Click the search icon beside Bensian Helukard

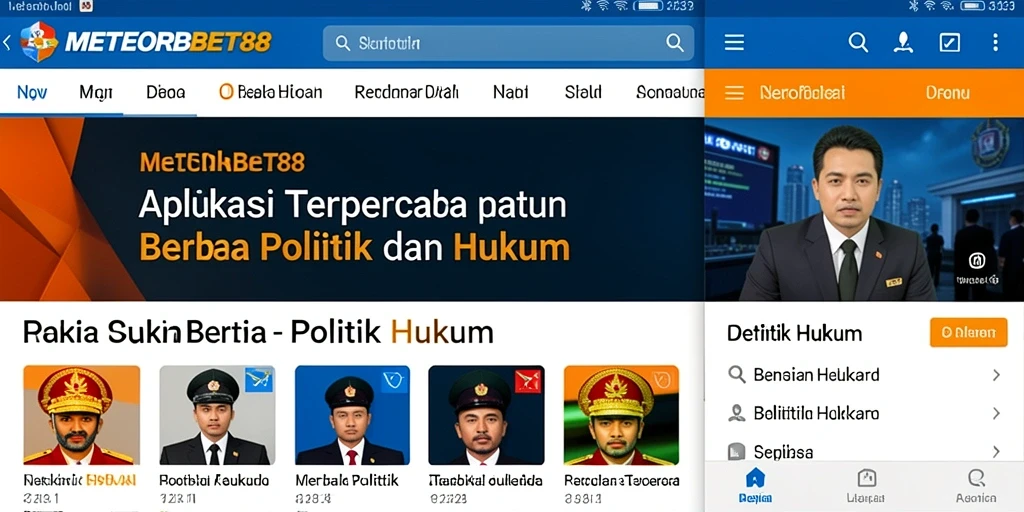[x=737, y=375]
